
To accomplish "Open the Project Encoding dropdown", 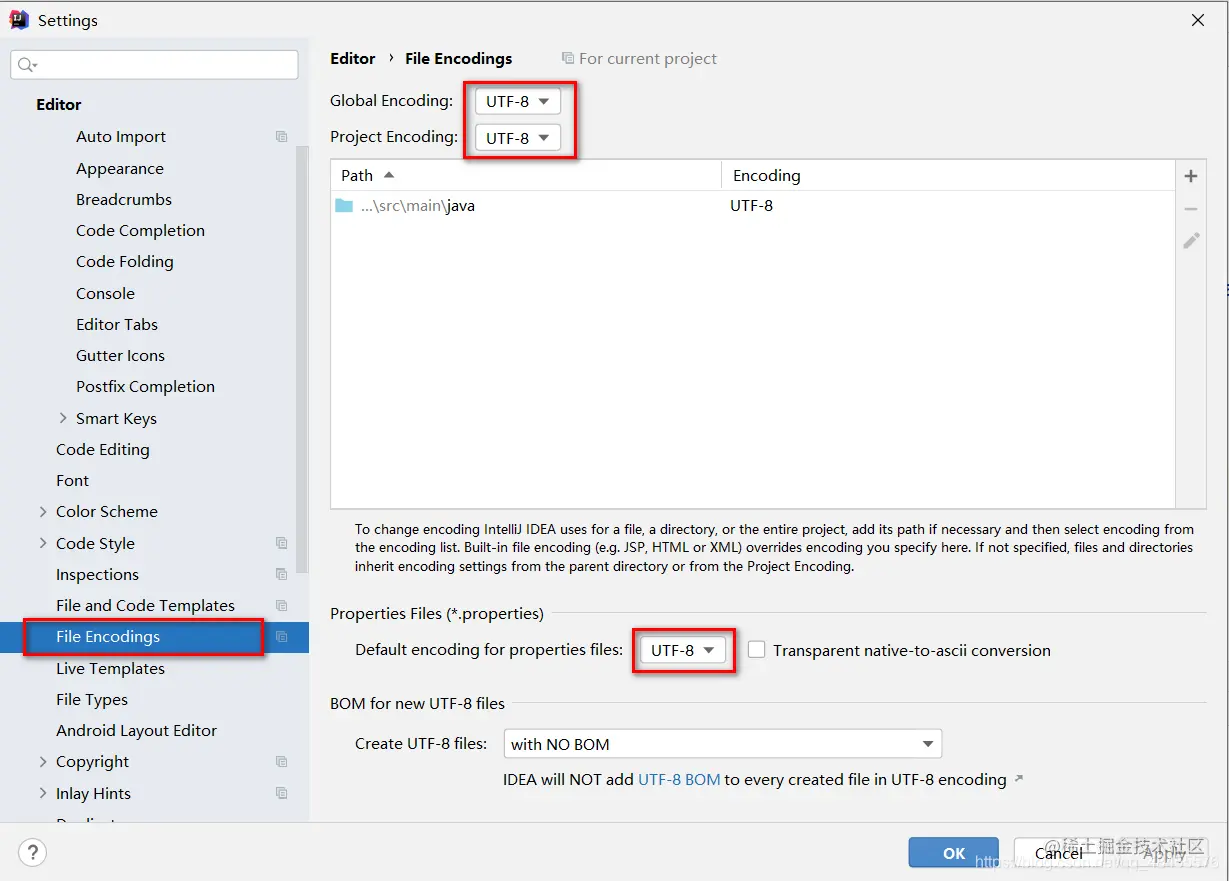I will coord(517,138).
